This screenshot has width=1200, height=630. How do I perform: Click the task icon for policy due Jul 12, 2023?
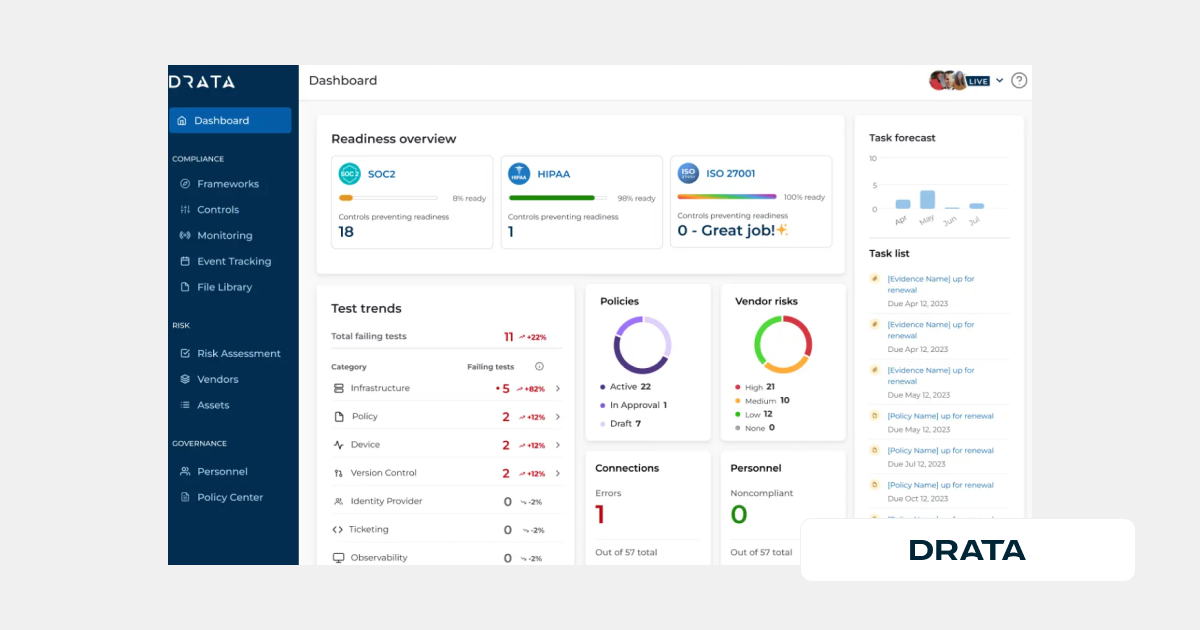(874, 450)
